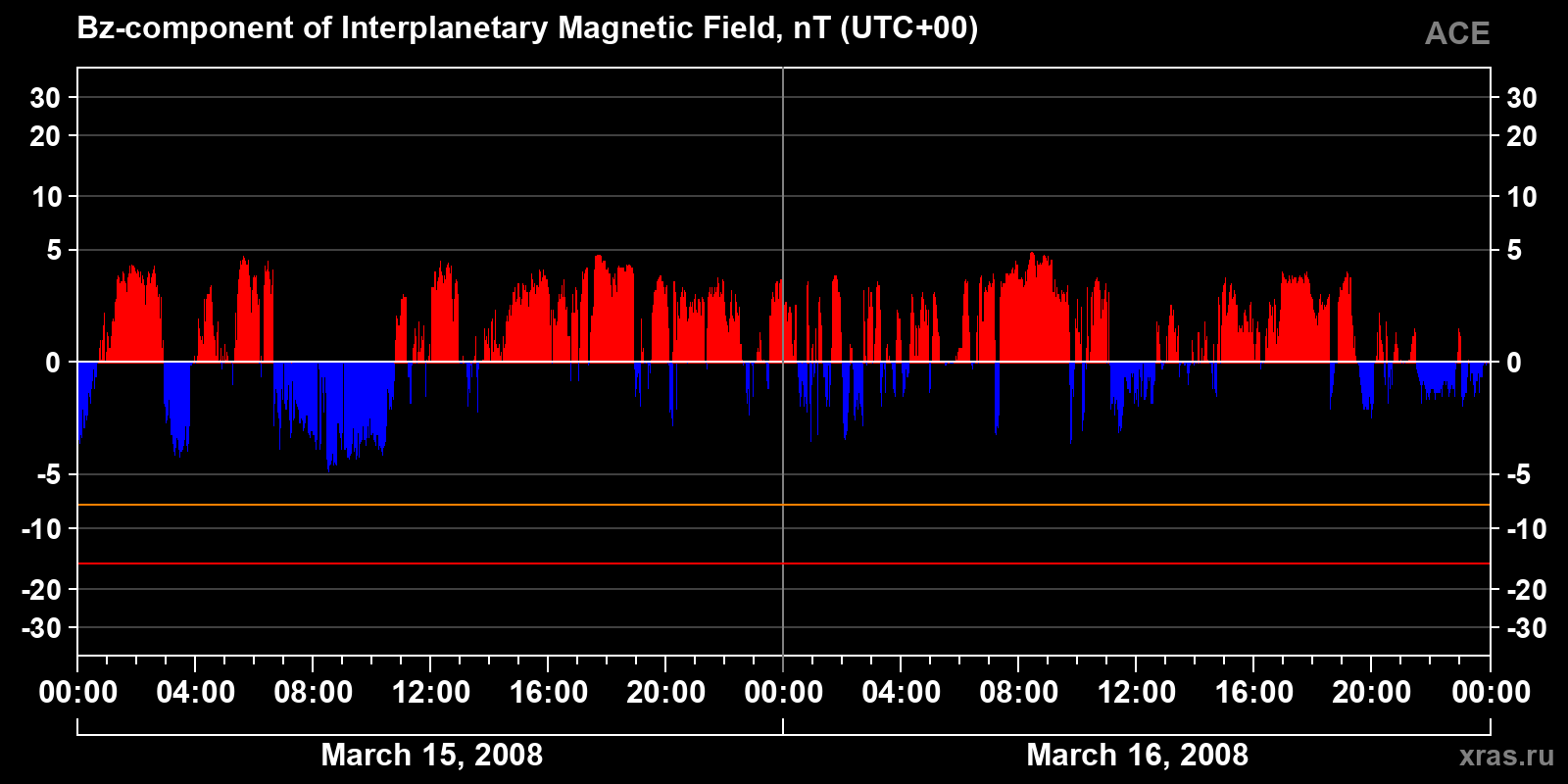Viewport: 1568px width, 784px height.
Task: Click the xras.ru source label
Action: point(1506,756)
